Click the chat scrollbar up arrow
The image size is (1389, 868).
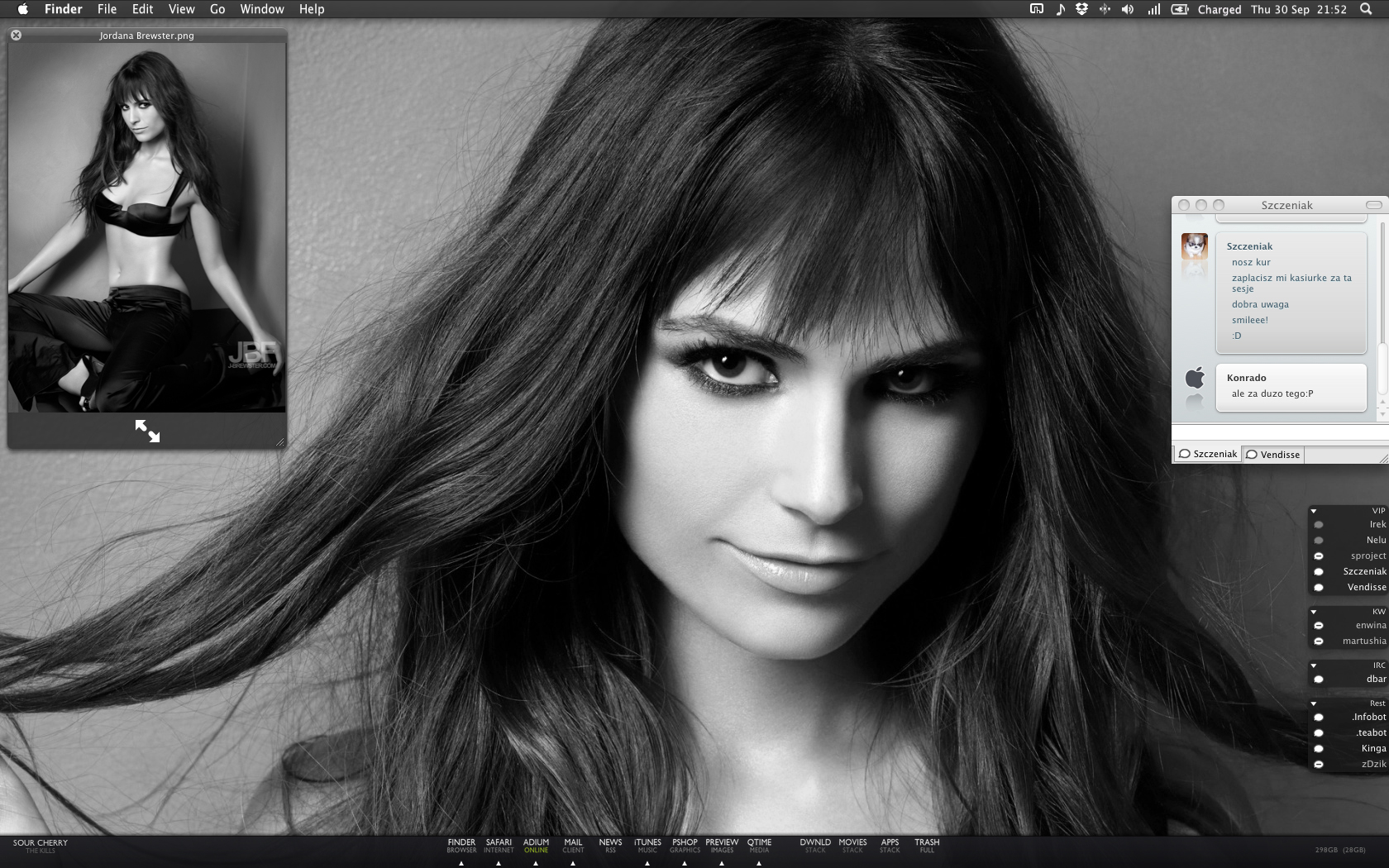pyautogui.click(x=1382, y=403)
